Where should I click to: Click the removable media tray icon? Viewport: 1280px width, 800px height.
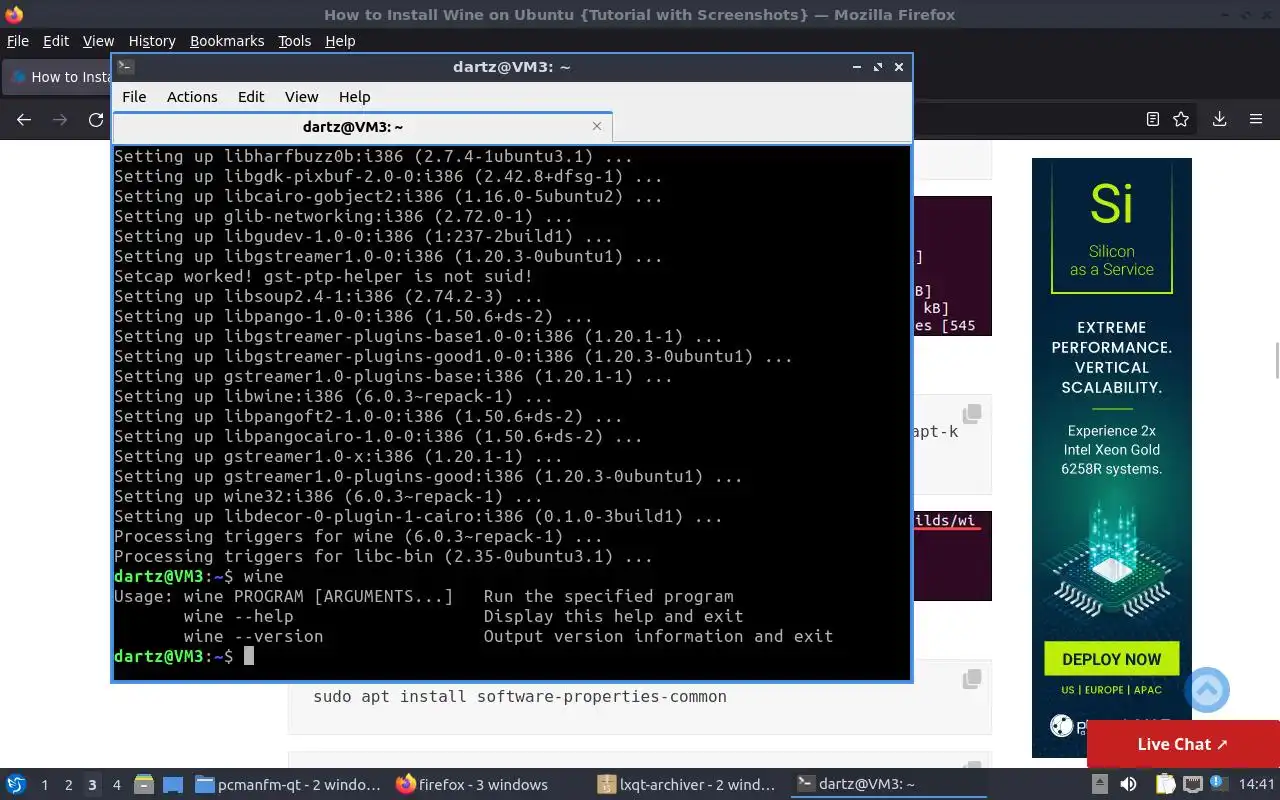(x=1099, y=785)
